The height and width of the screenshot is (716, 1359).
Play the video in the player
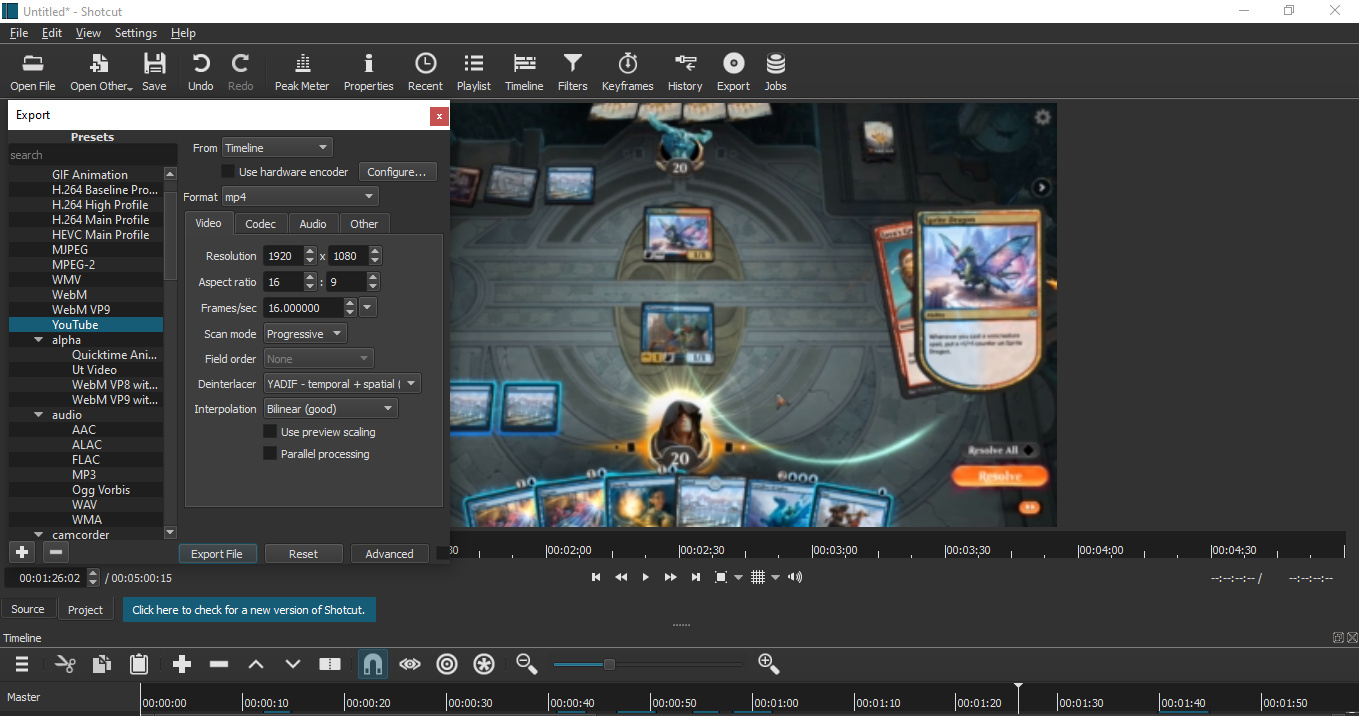645,577
